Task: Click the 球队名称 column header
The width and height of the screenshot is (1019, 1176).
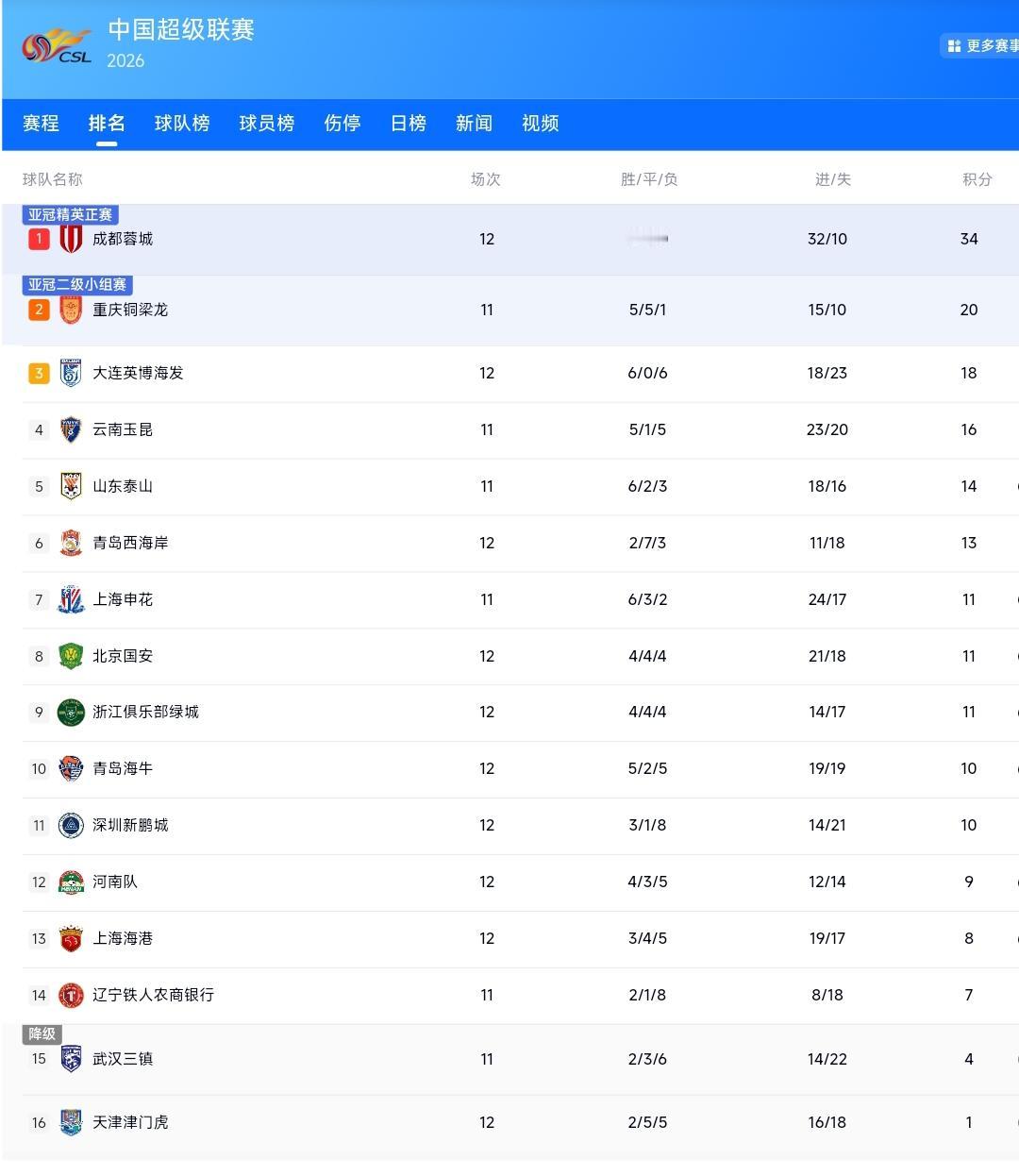Action: tap(53, 179)
